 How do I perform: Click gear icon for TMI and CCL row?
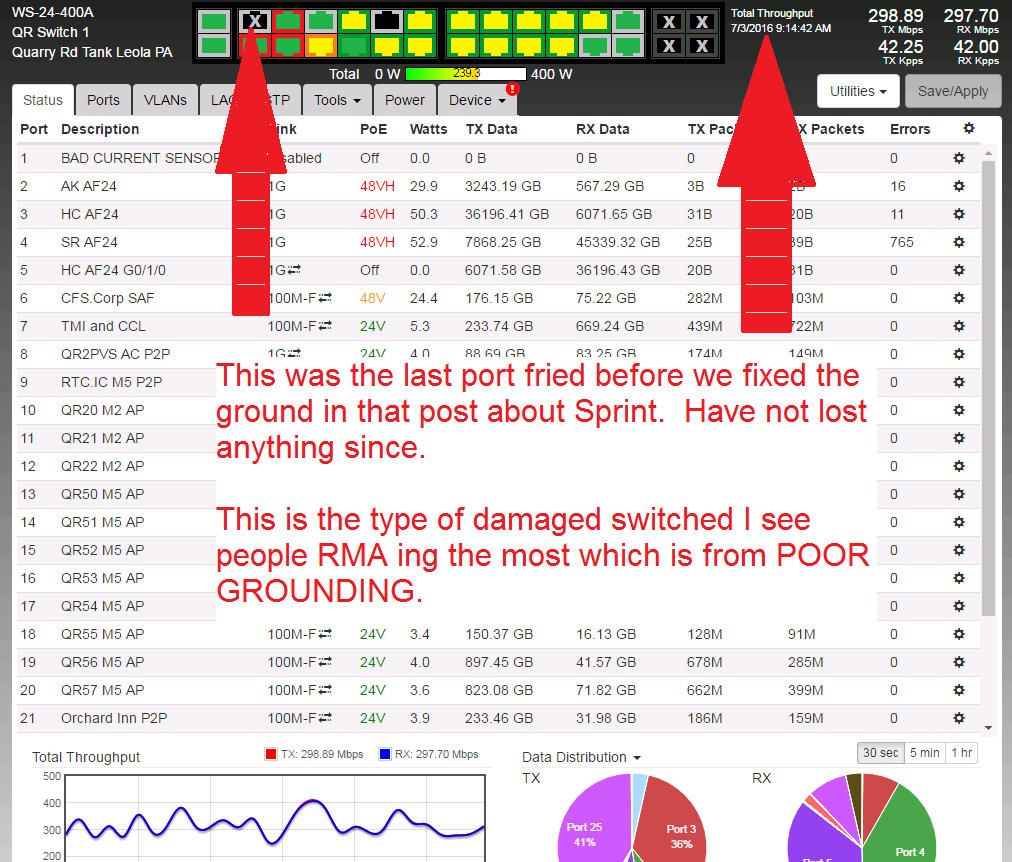tap(958, 326)
